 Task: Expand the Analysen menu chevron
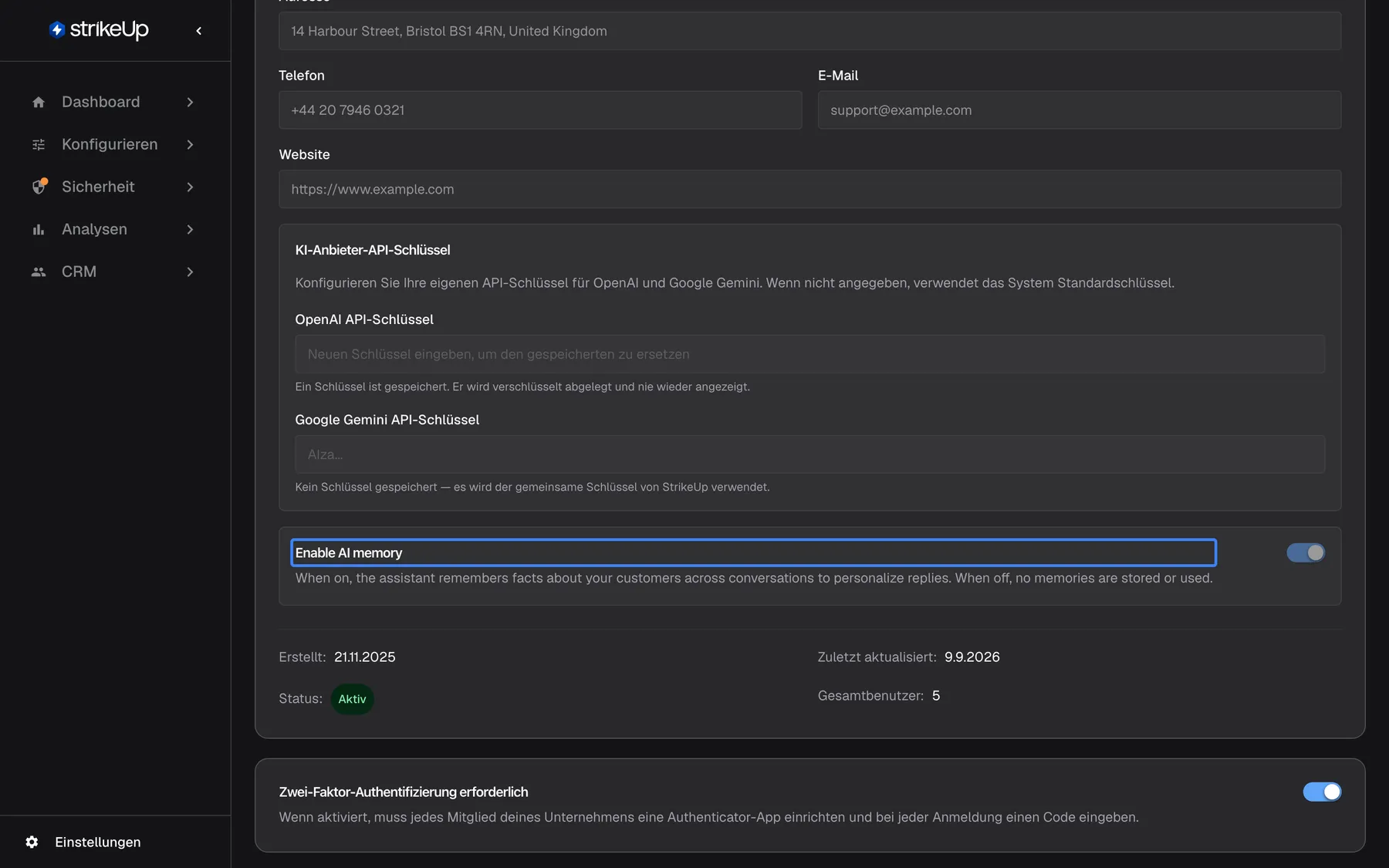coord(190,229)
